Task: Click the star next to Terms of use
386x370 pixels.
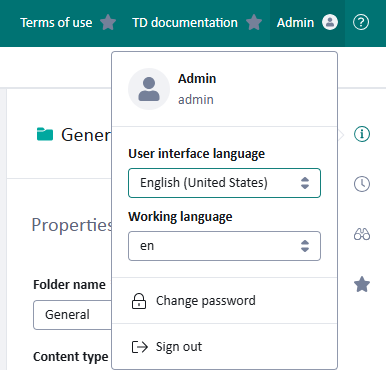Action: 108,22
